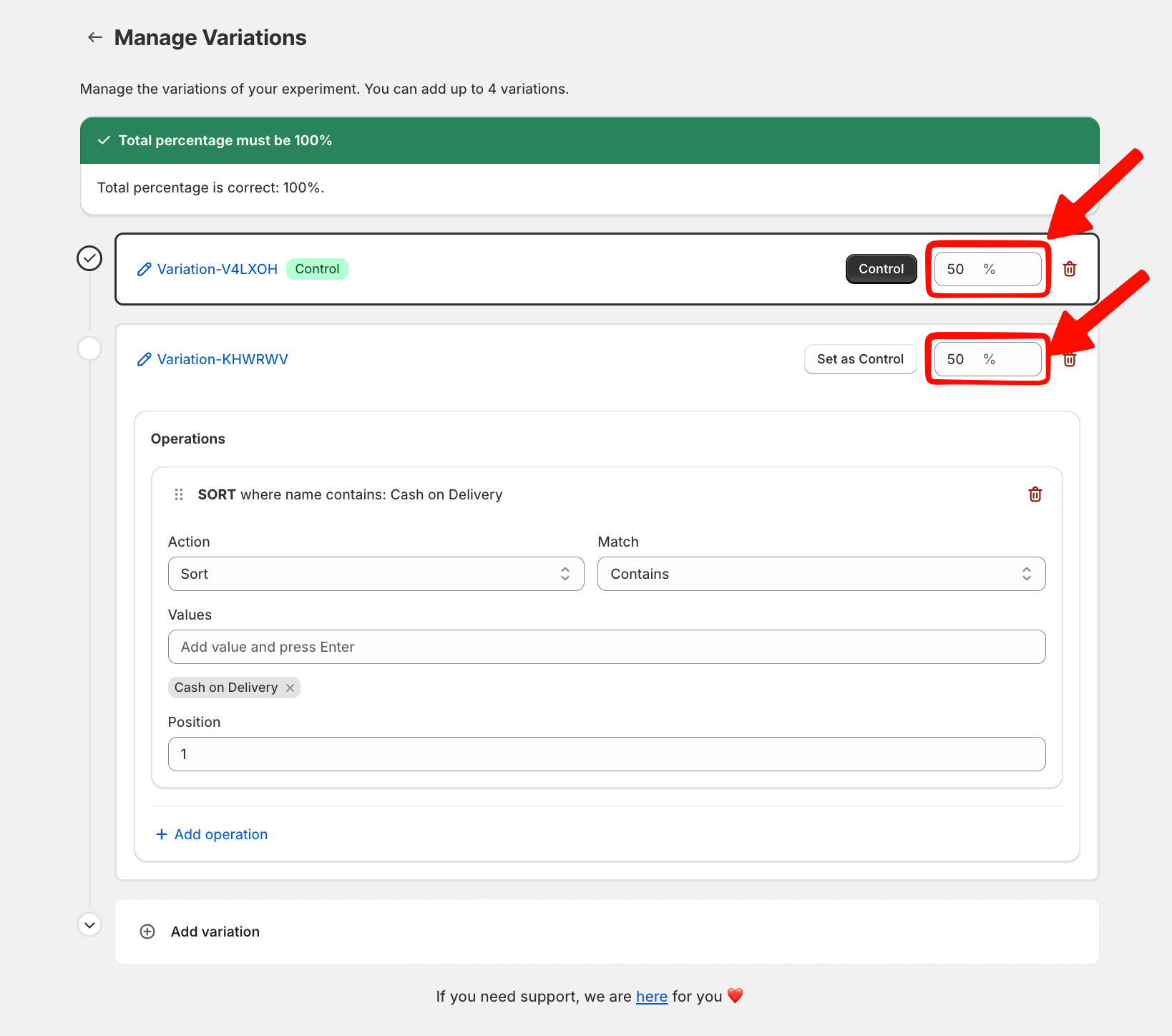
Task: Select the empty step circle for Variation-KHWRWV
Action: point(89,348)
